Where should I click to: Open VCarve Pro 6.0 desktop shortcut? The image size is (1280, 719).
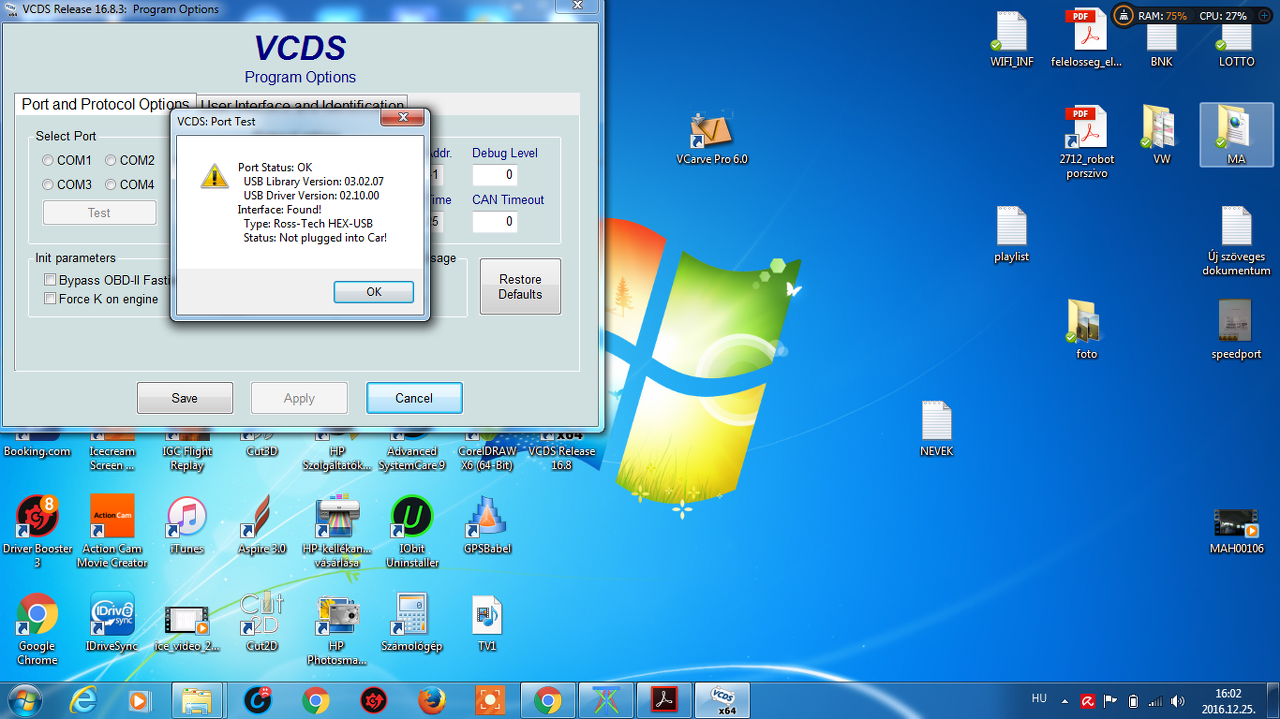(712, 137)
